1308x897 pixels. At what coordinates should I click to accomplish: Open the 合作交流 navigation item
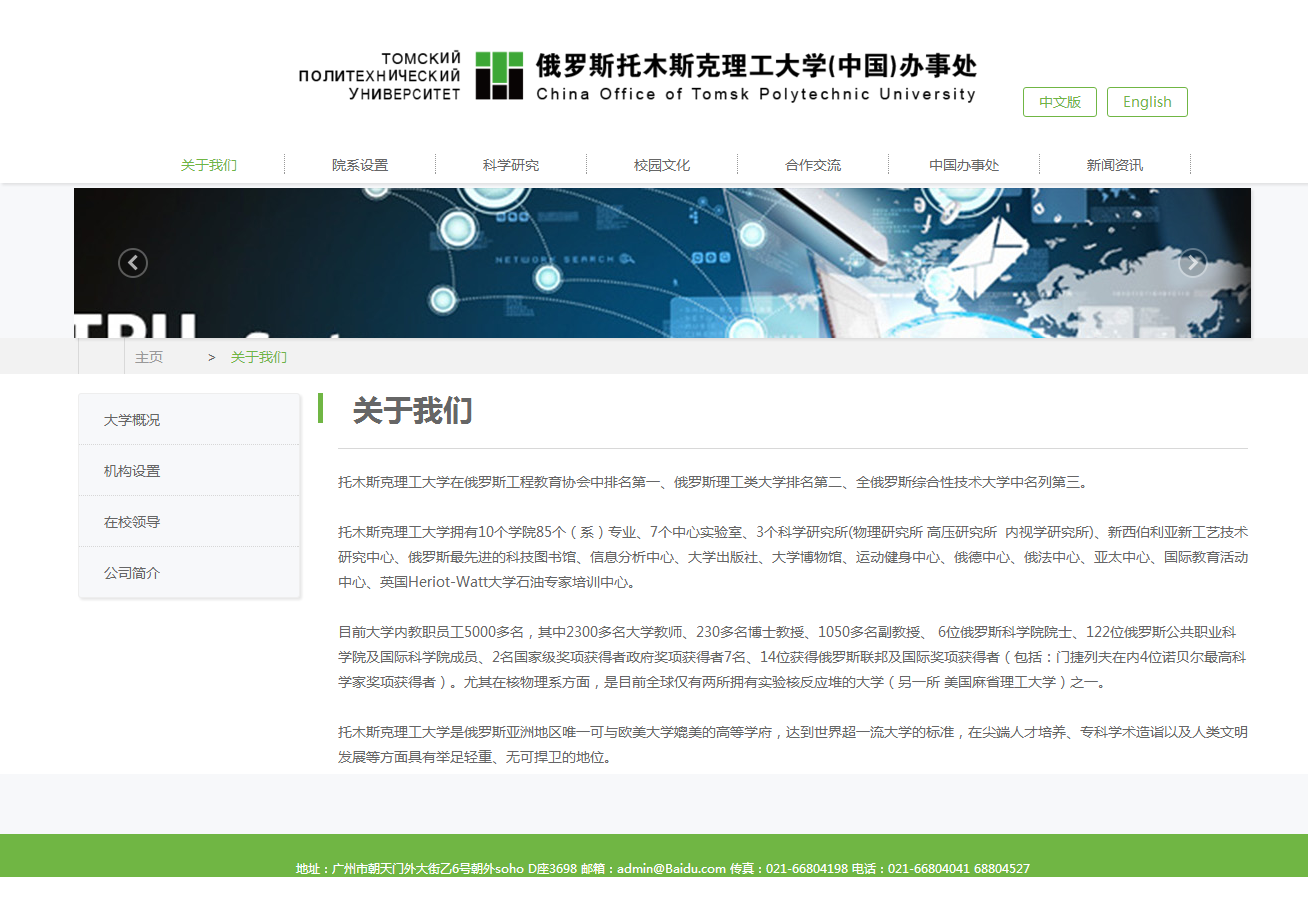813,165
